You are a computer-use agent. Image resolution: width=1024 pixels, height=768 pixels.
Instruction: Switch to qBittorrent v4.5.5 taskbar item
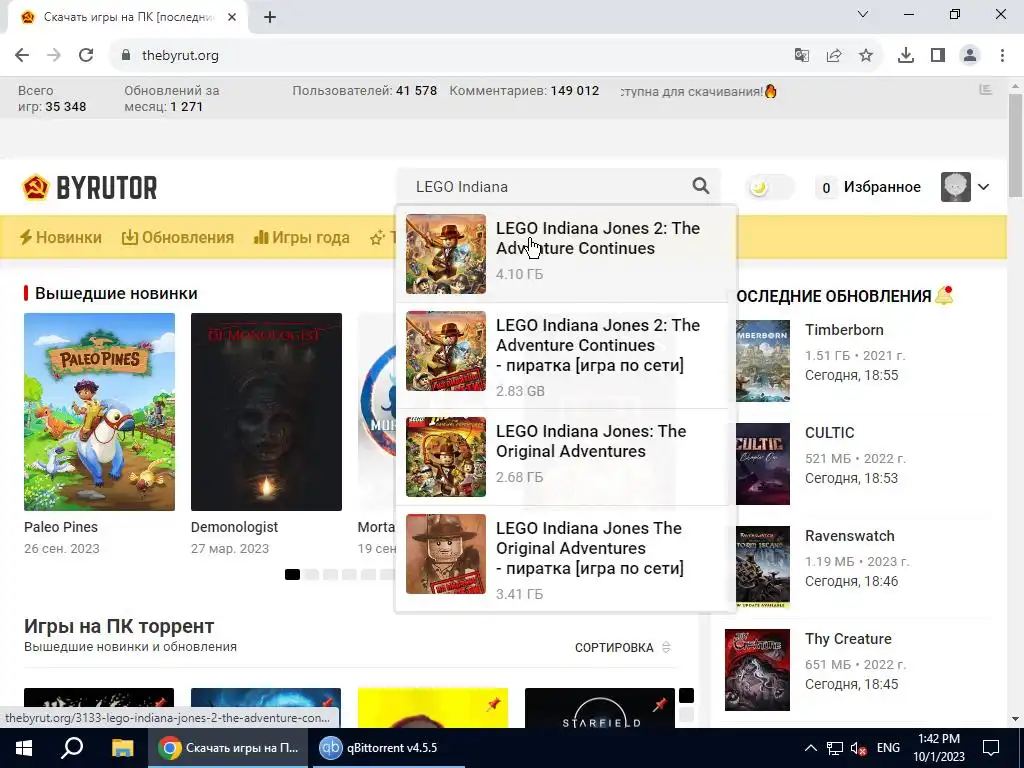pos(387,748)
